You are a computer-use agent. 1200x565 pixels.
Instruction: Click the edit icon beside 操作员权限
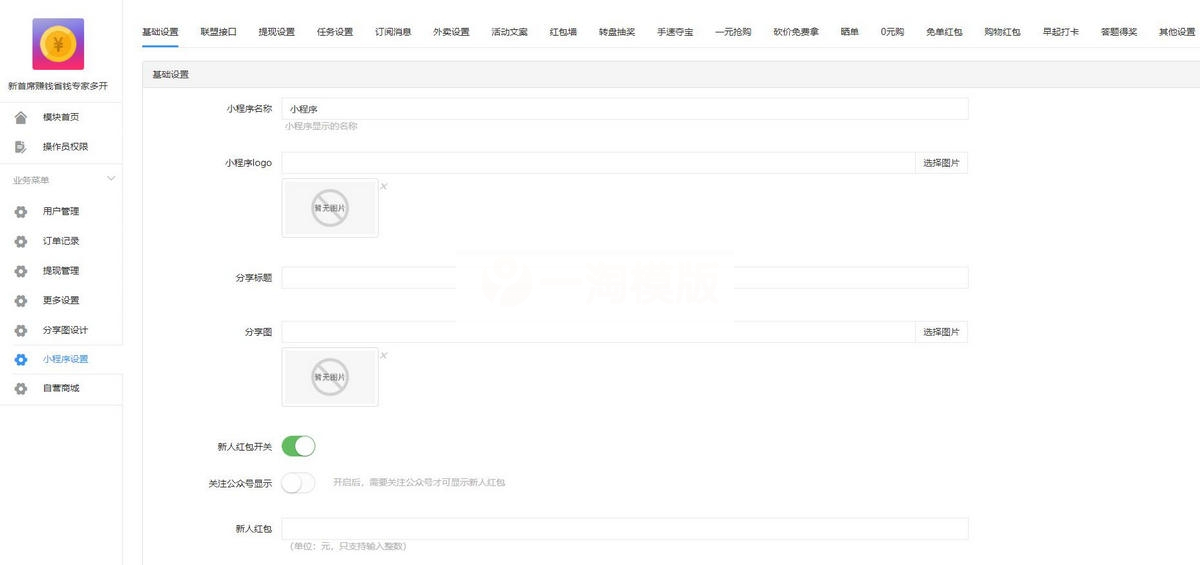(x=20, y=147)
